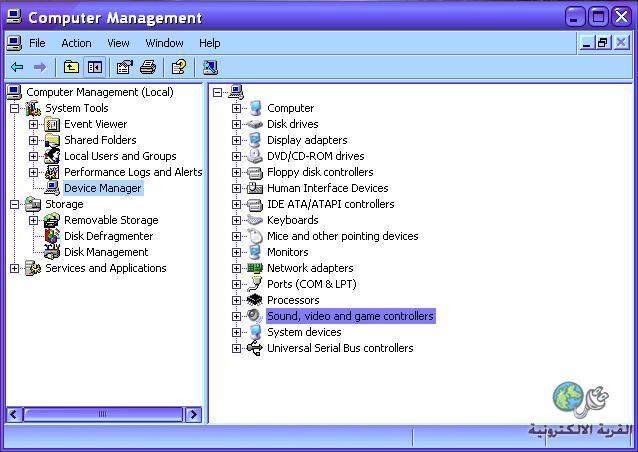Expand the IDE ATA/ATAPI controllers category

(236, 204)
